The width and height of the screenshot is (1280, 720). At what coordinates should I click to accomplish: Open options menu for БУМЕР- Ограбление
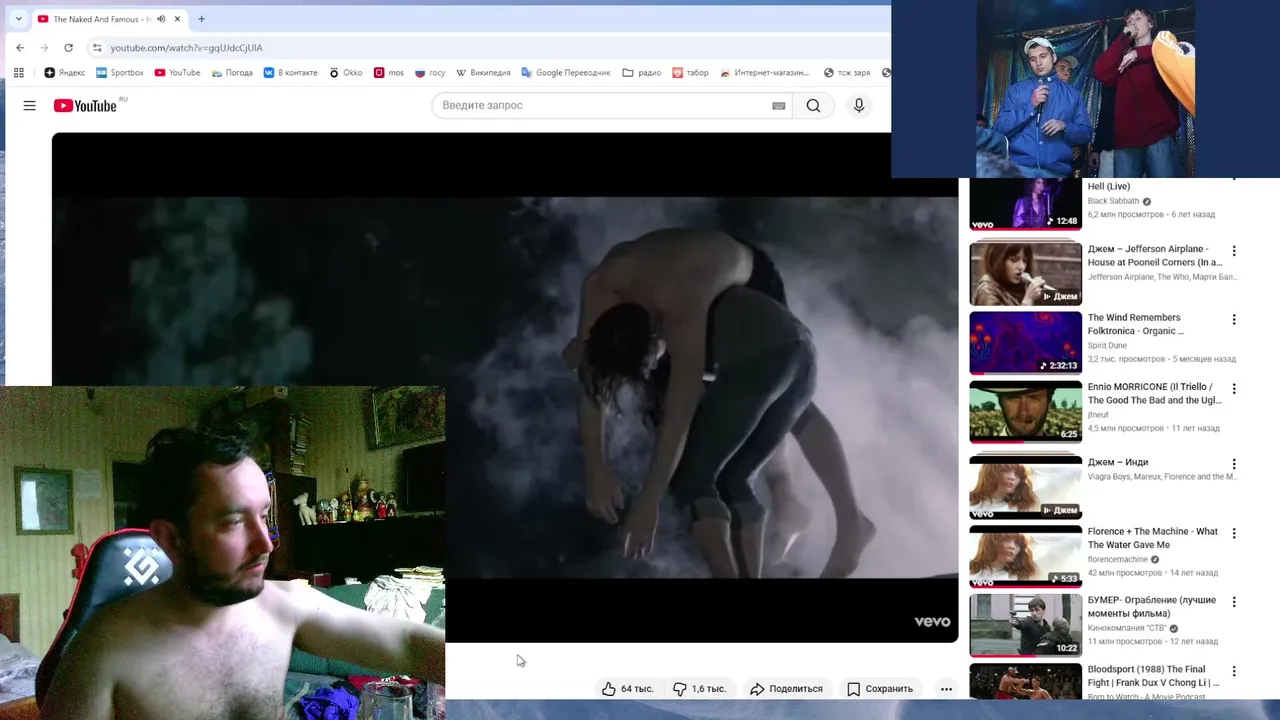pos(1234,602)
